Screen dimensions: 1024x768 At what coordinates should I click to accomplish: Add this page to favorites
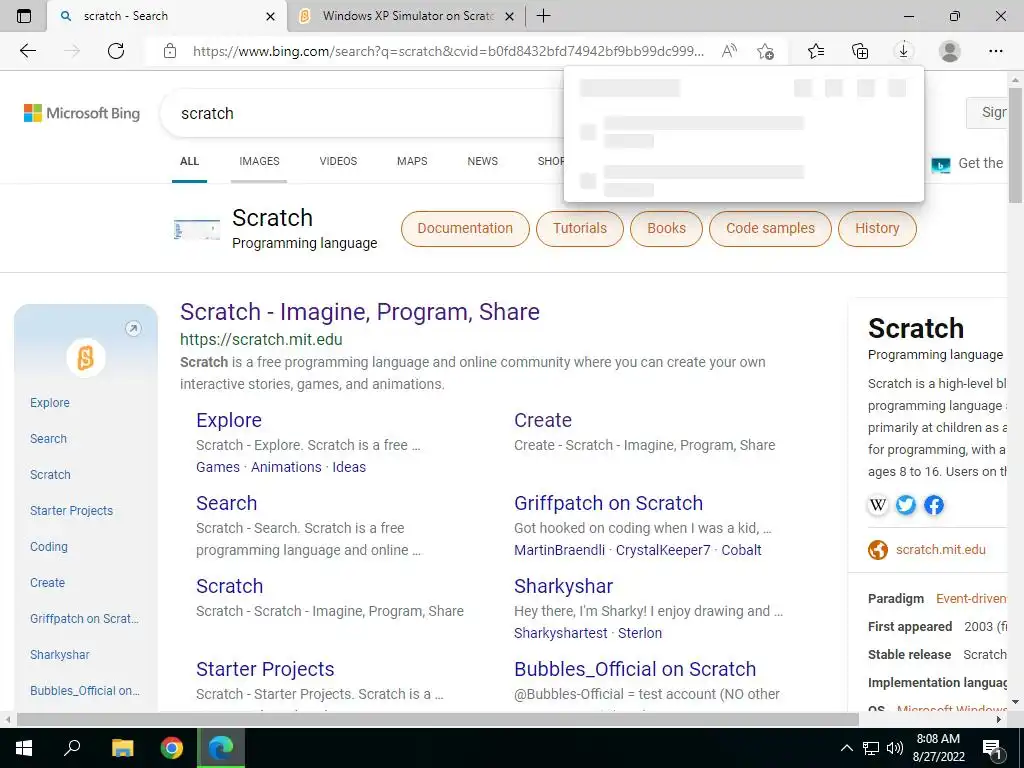click(765, 51)
